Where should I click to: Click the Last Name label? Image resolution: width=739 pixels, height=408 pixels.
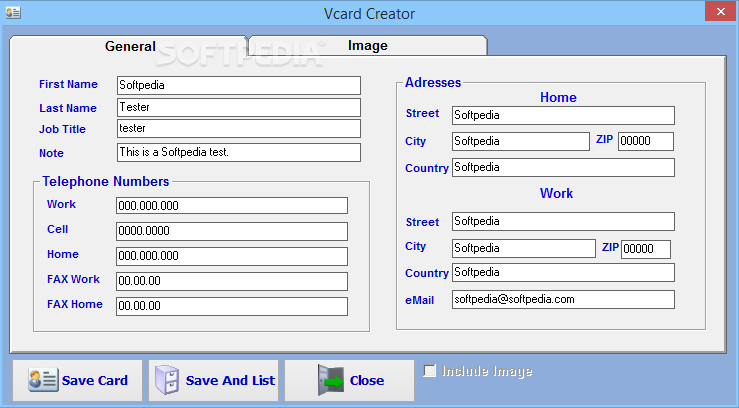coord(68,108)
